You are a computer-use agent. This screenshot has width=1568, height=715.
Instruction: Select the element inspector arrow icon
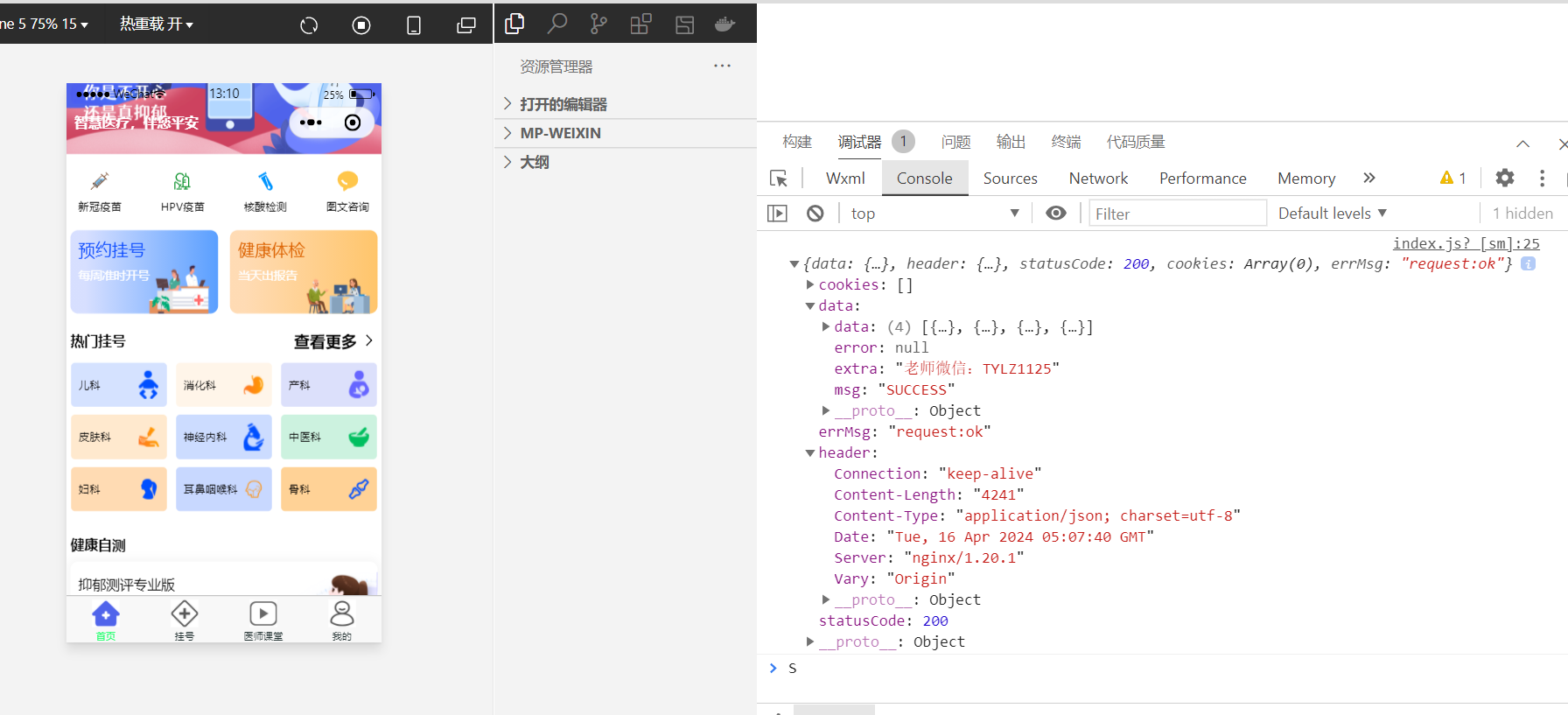pyautogui.click(x=779, y=179)
